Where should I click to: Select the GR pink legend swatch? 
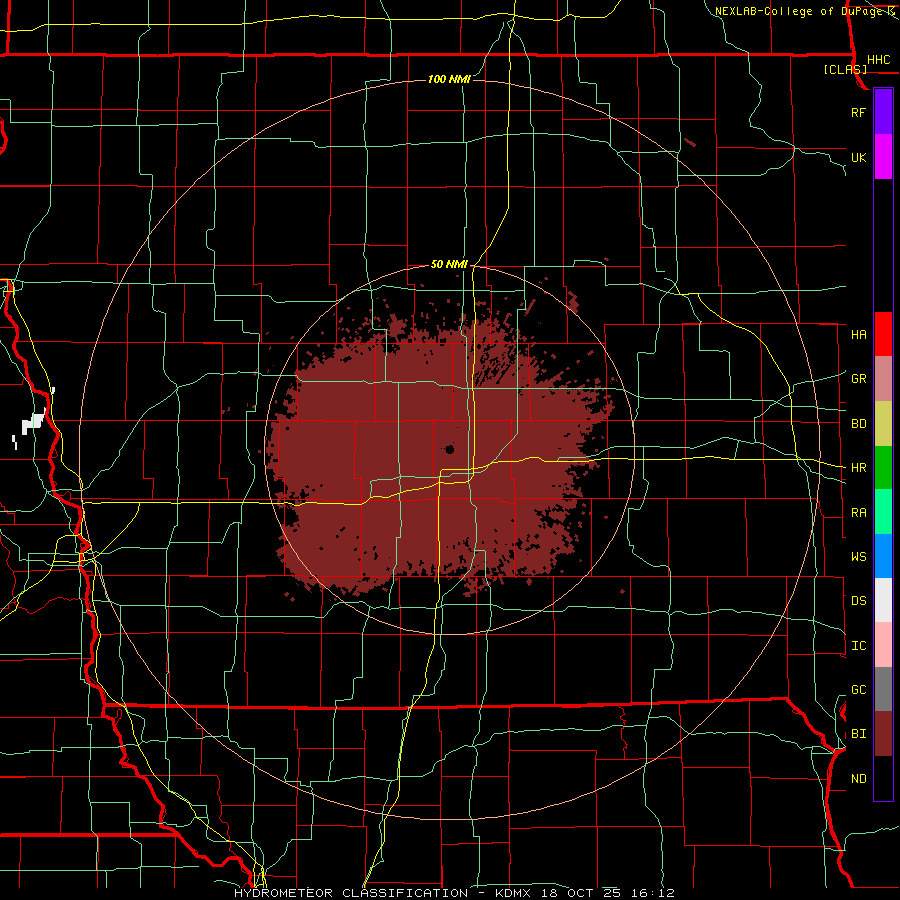click(x=883, y=379)
